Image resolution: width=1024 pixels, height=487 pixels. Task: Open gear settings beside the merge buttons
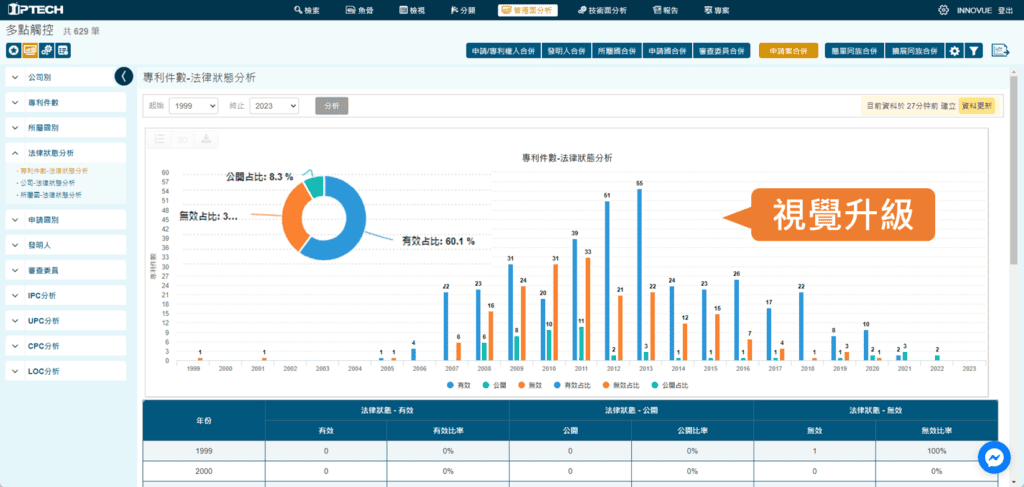pyautogui.click(x=954, y=50)
